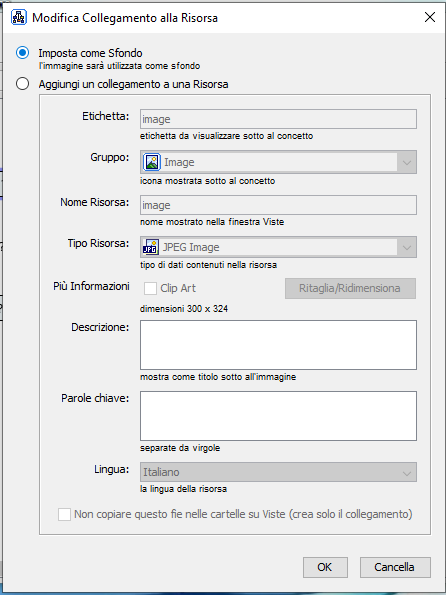This screenshot has height=595, width=446.
Task: Enable Non copiare questo file checkbox
Action: (64, 515)
